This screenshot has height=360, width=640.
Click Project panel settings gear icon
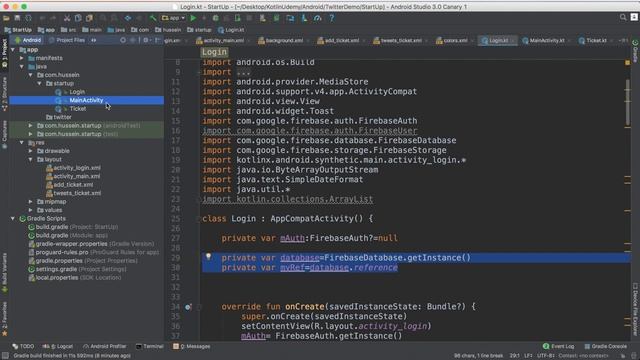click(x=146, y=40)
